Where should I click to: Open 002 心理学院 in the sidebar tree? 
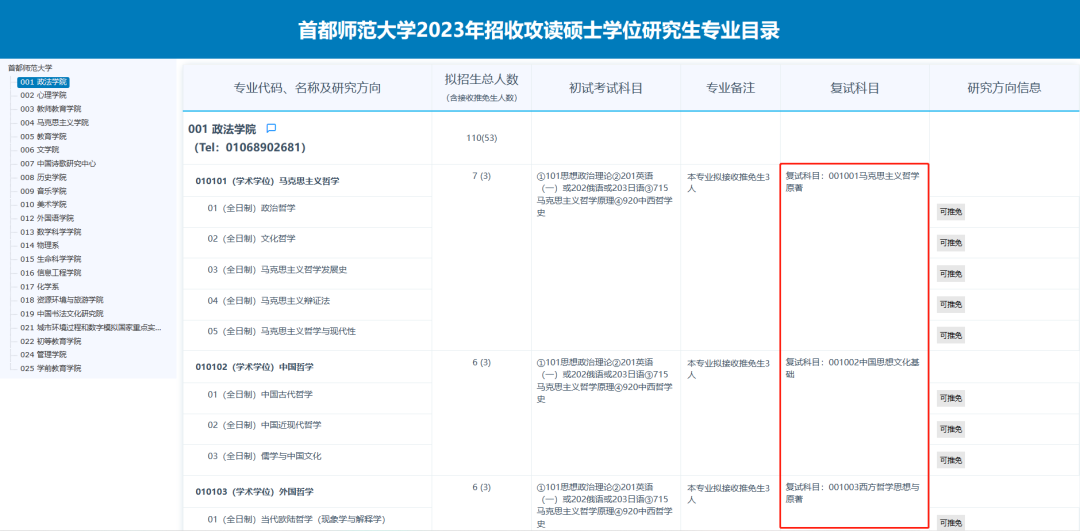[x=43, y=95]
